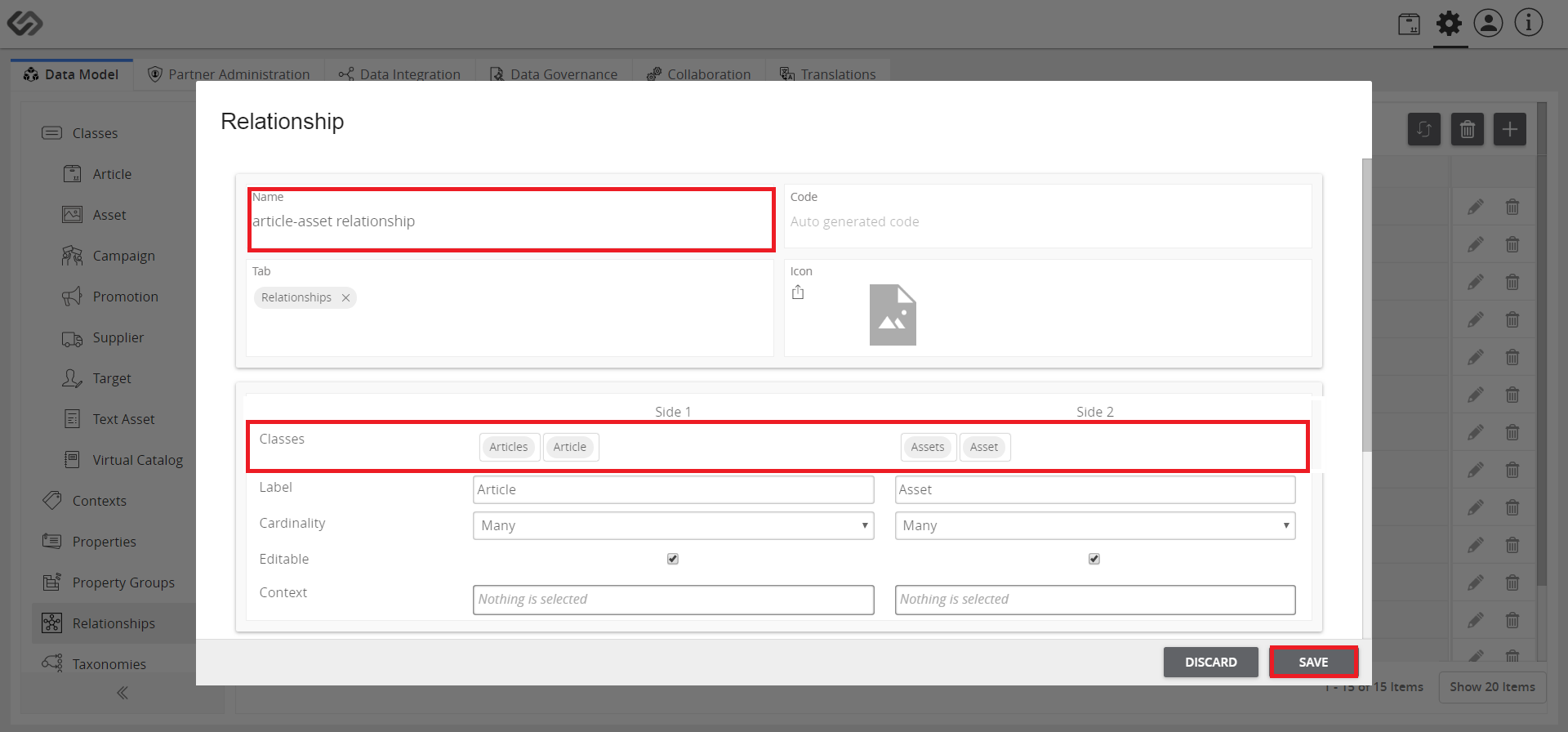Open the Side 1 Context selector
Screen dimensions: 1568x732
673,600
